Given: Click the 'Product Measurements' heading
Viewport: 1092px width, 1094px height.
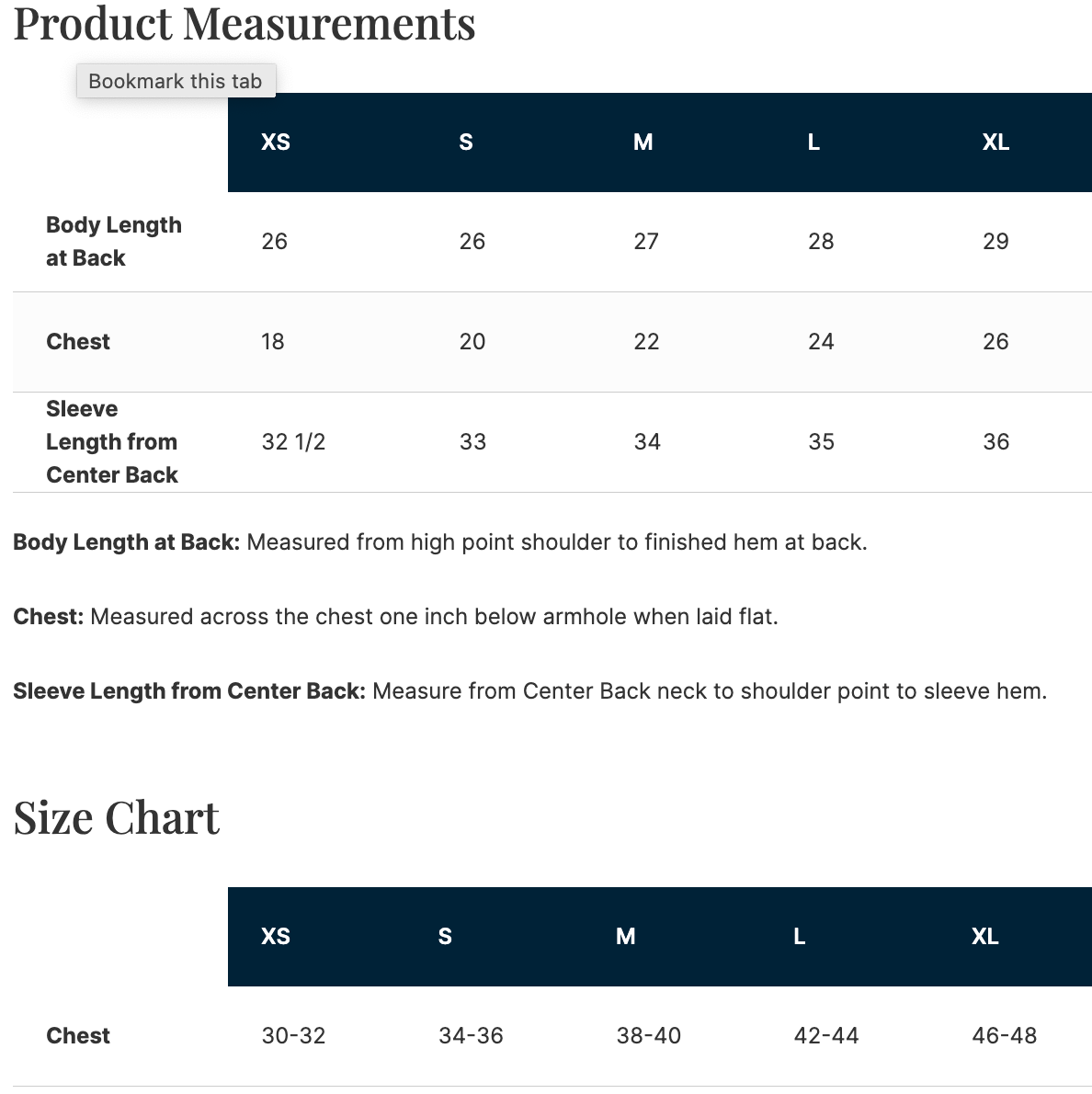Looking at the screenshot, I should 245,23.
